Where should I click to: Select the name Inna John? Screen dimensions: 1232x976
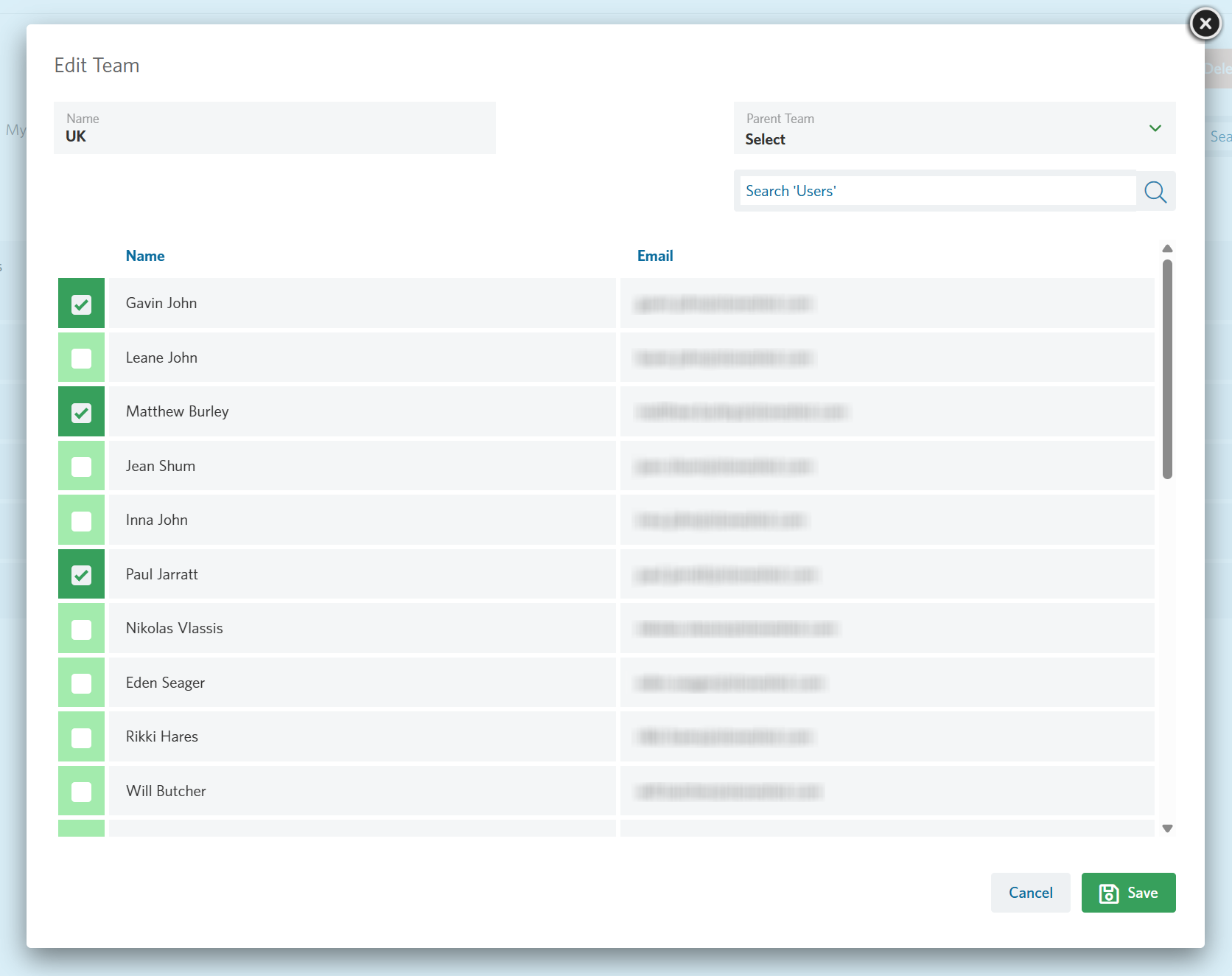(157, 520)
